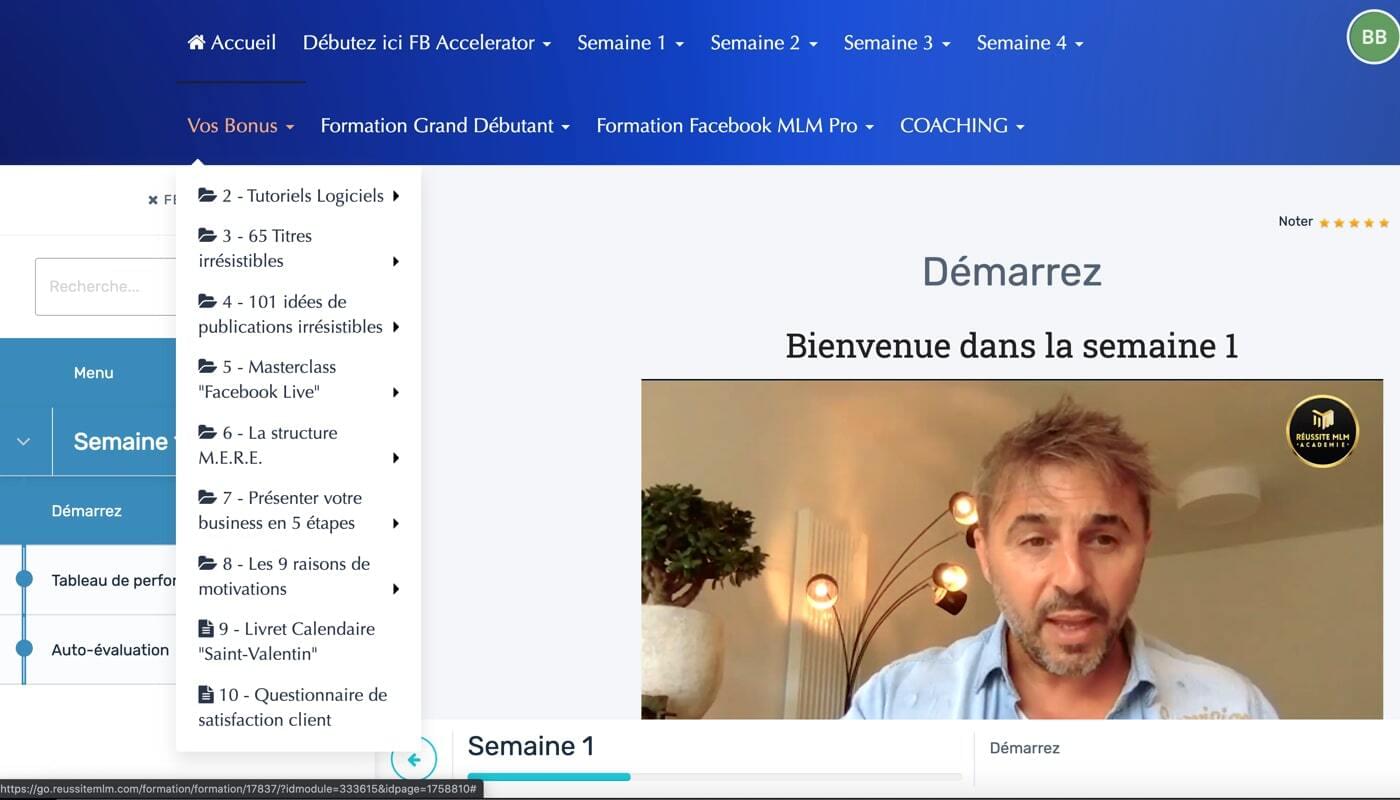The image size is (1400, 800).
Task: Open the COACHING menu
Action: click(x=962, y=126)
